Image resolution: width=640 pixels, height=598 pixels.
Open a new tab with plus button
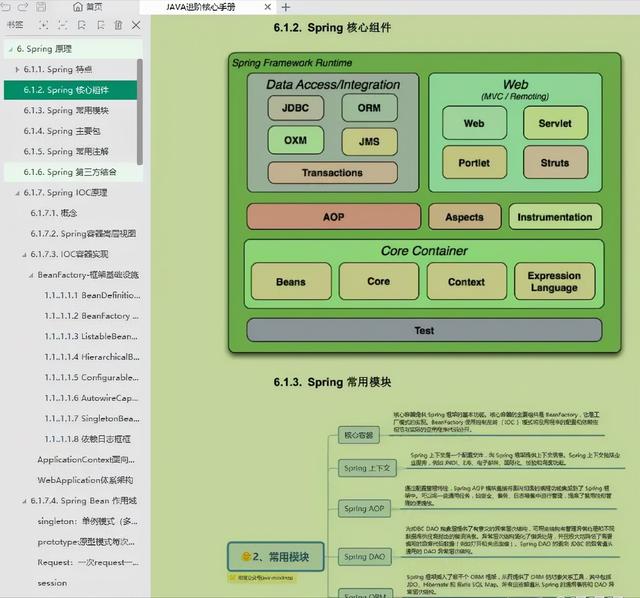pyautogui.click(x=286, y=7)
